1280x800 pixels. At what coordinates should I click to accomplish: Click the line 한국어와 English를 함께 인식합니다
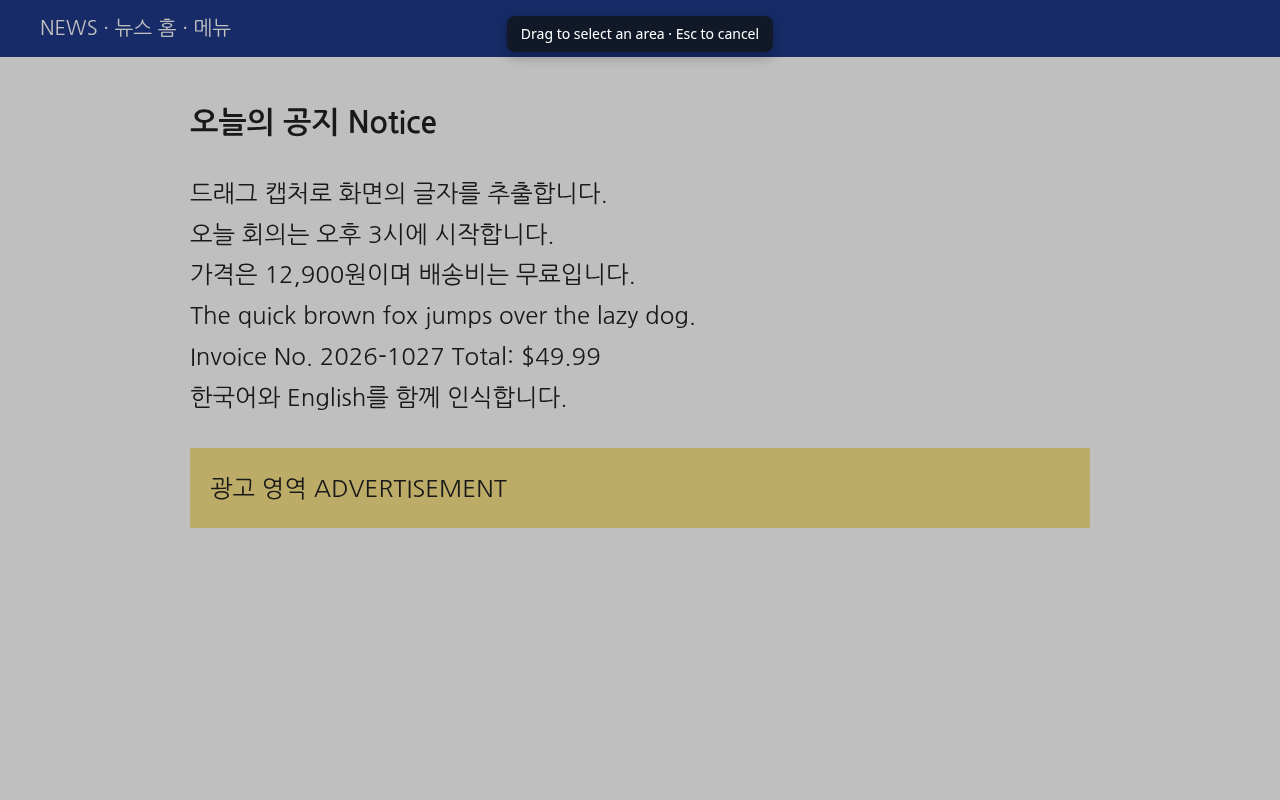tap(378, 397)
